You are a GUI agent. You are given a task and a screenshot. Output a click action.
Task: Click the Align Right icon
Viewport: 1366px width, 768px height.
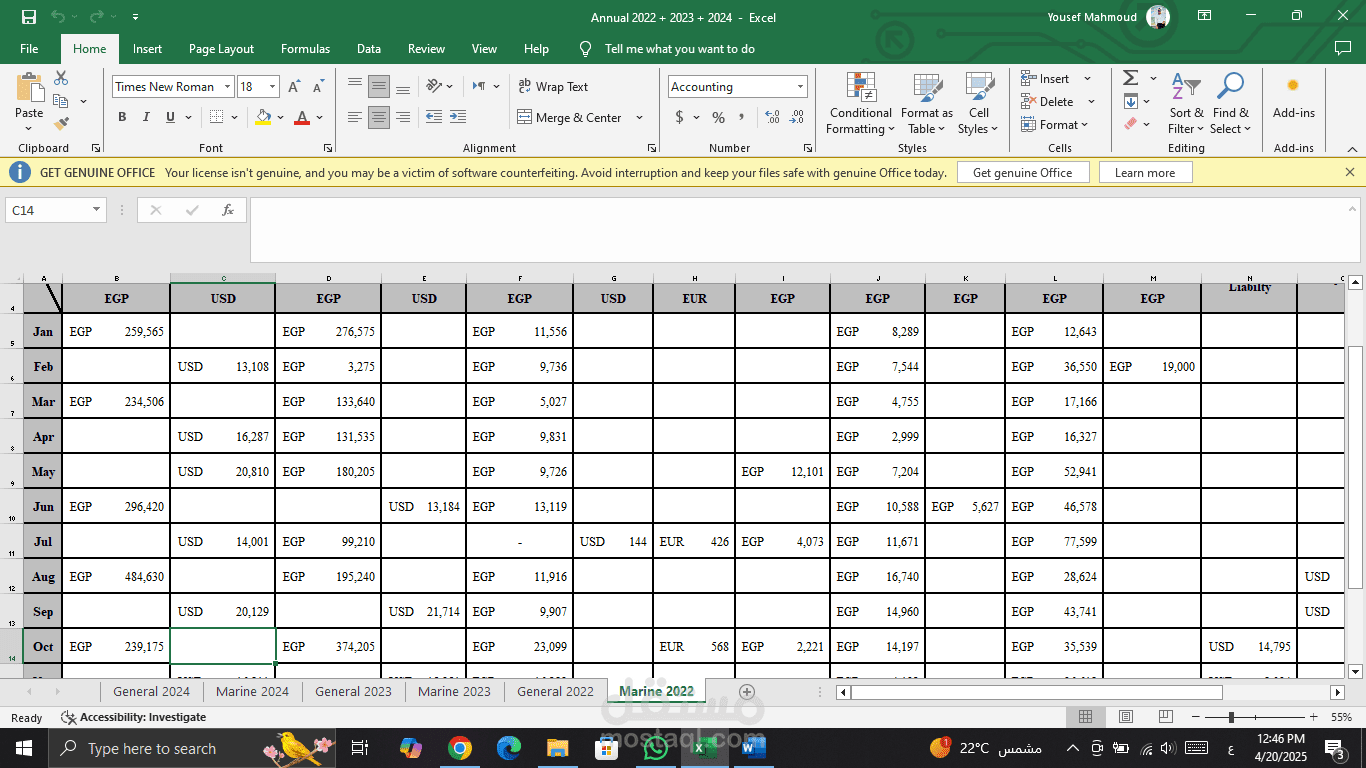pos(402,117)
